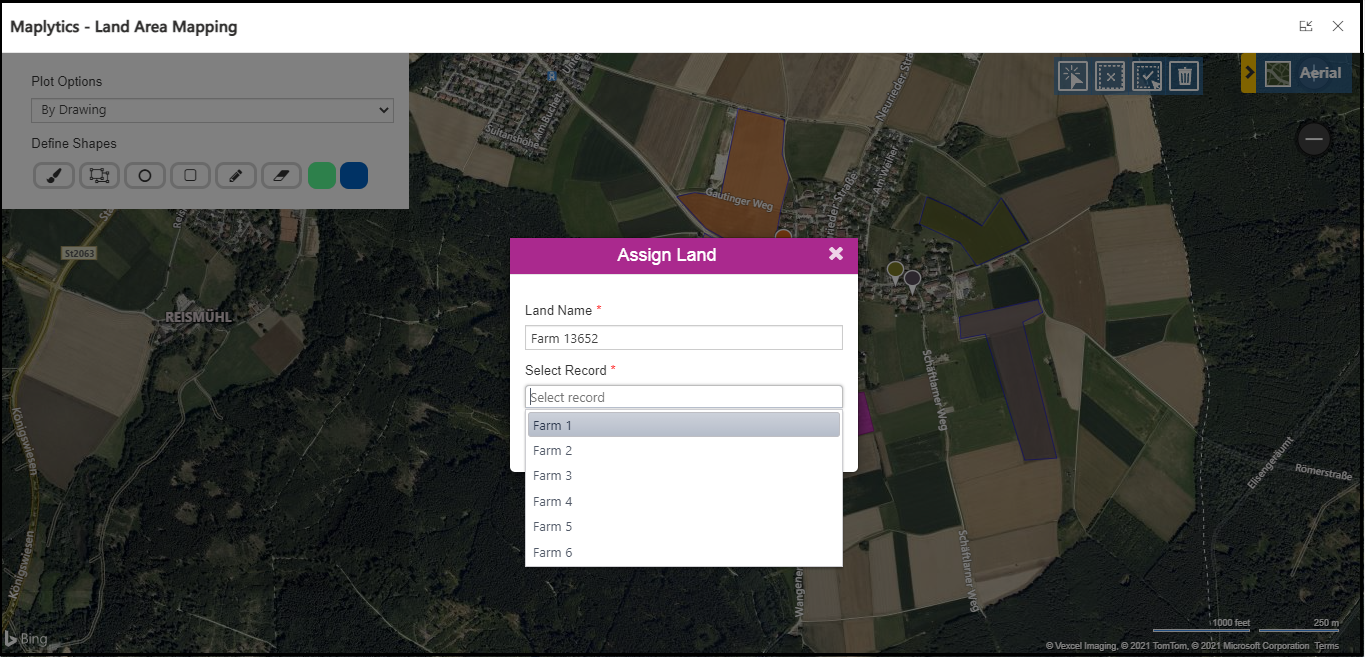Choose the polygon shape tool
This screenshot has height=657, width=1365.
tap(99, 176)
